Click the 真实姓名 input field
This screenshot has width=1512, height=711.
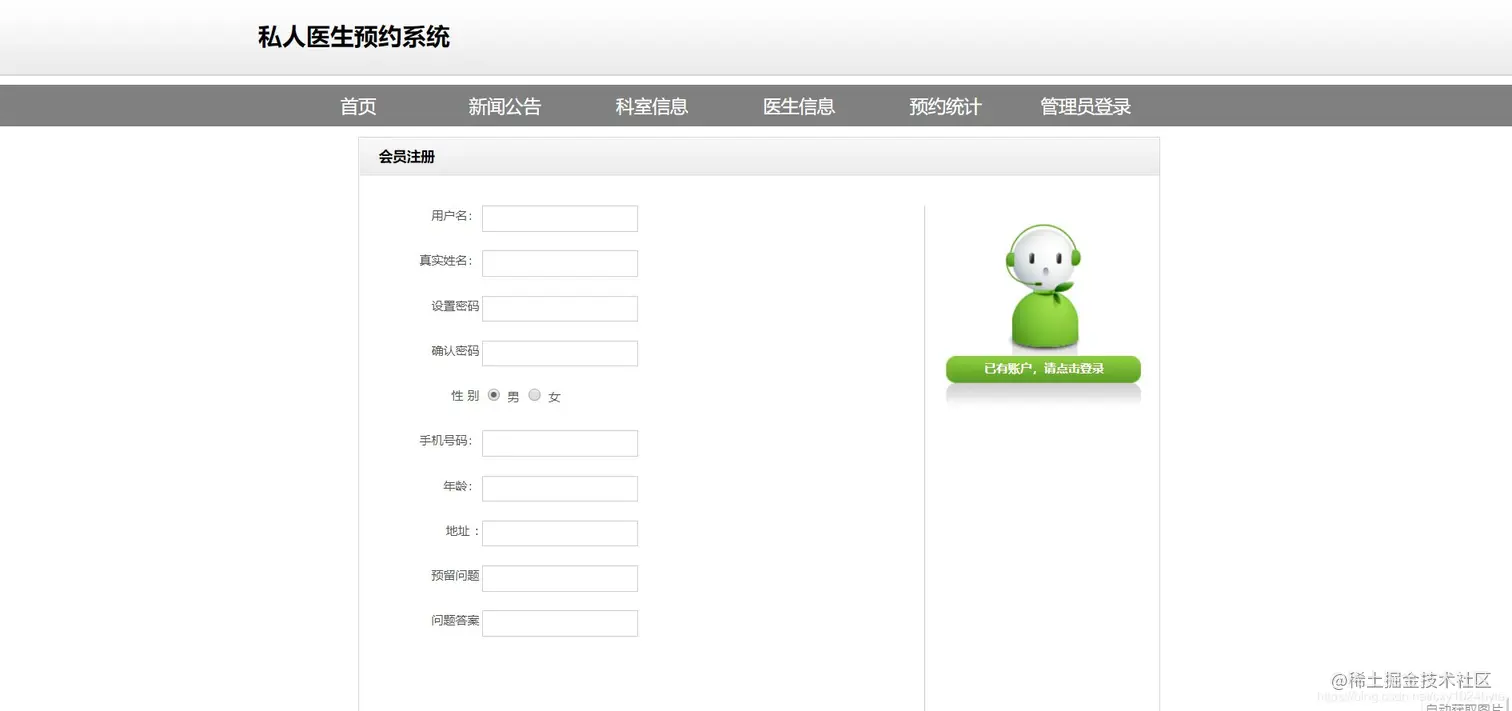tap(559, 263)
